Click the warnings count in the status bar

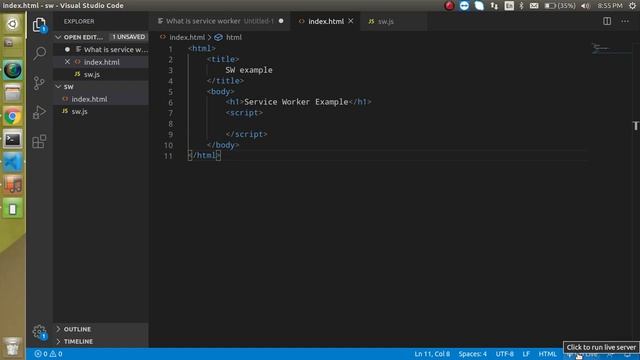[x=56, y=354]
